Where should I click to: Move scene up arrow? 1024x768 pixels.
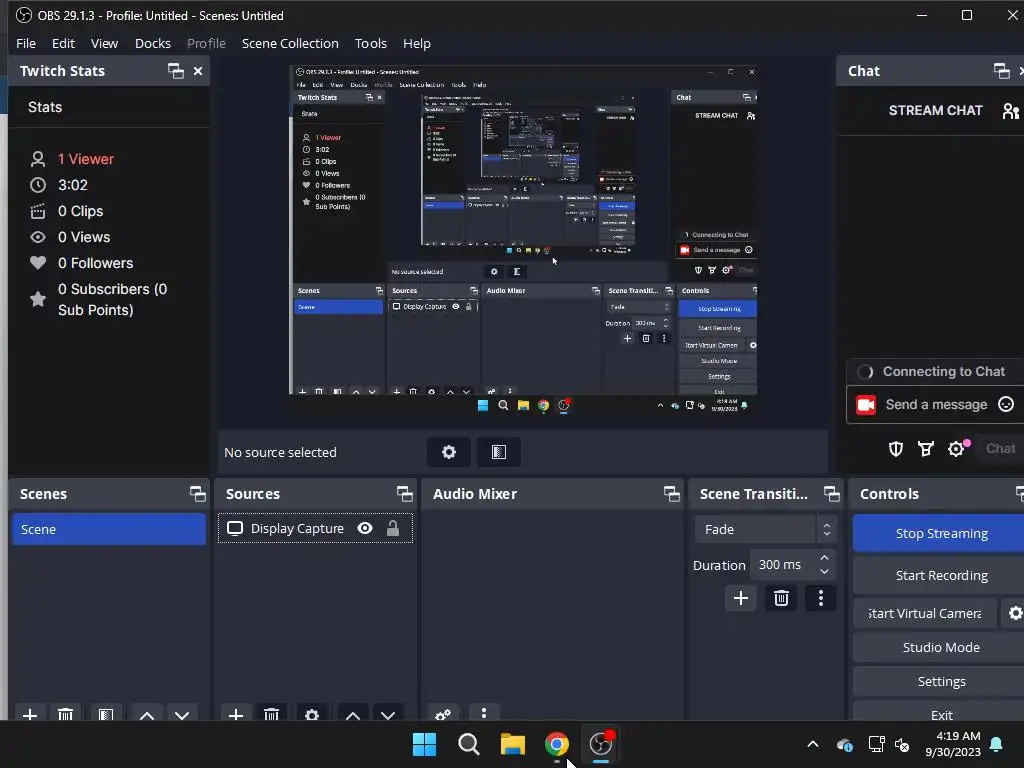point(147,714)
